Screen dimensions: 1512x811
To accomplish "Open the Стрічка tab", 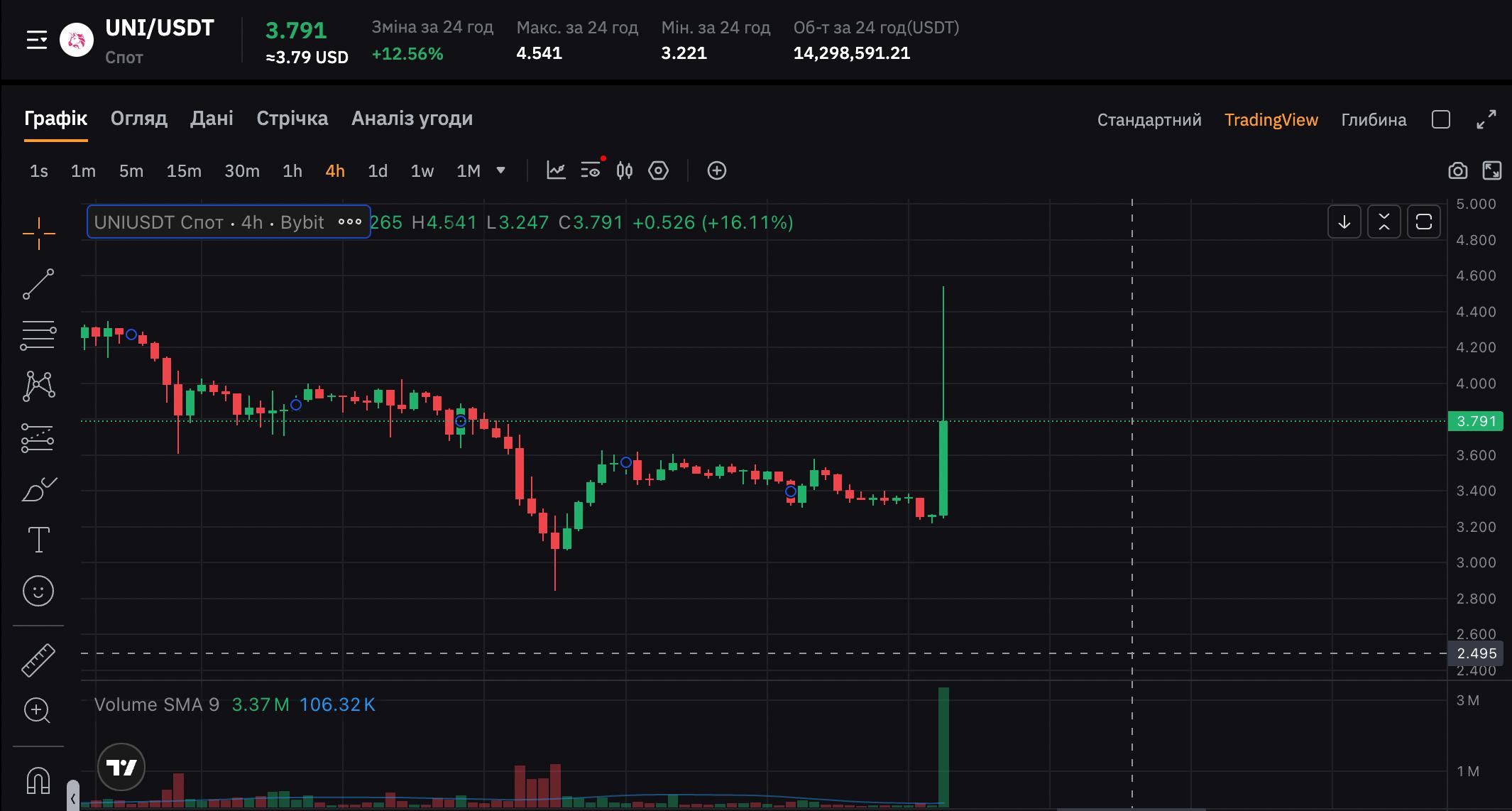I will pos(292,119).
